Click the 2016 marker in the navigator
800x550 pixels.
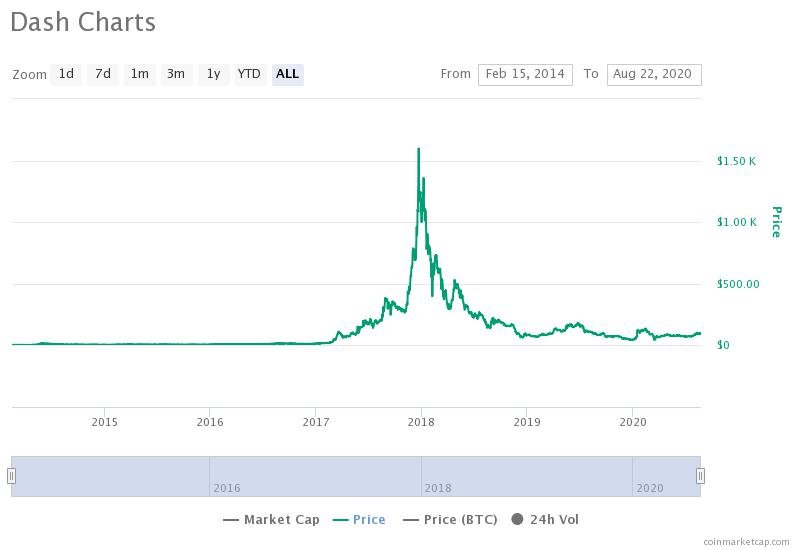tap(227, 488)
